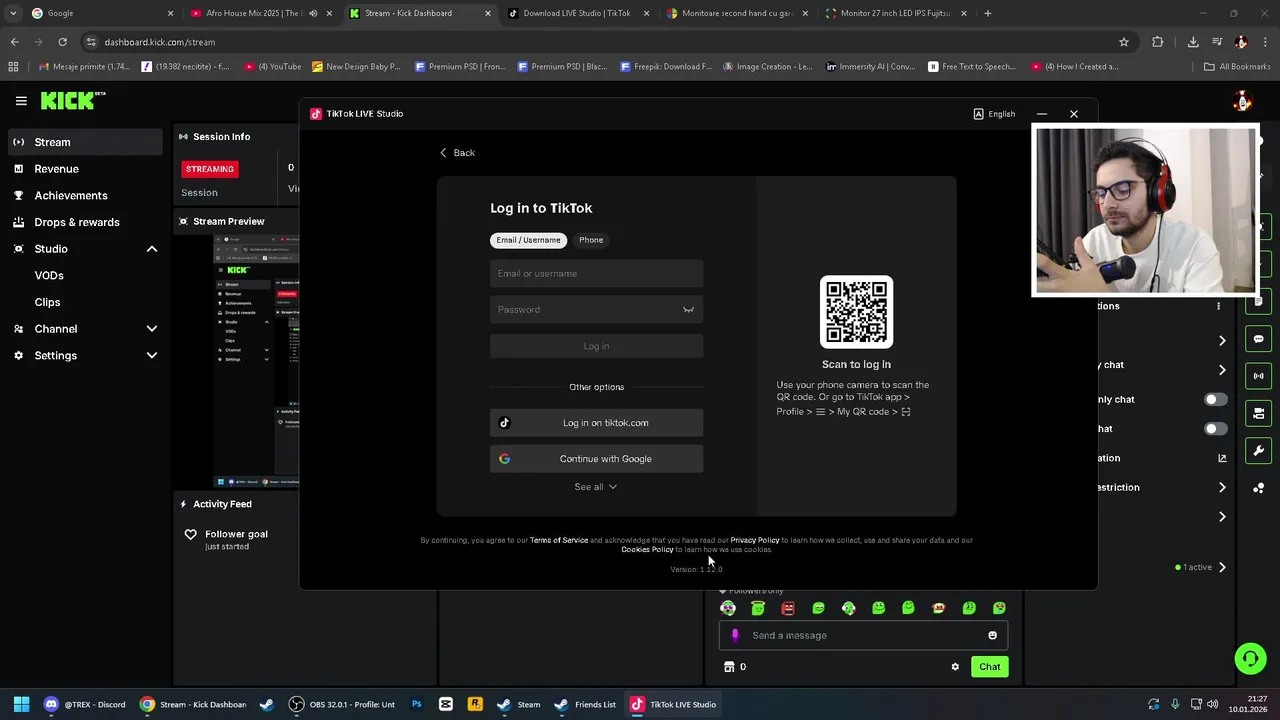Screen dimensions: 1280x720
Task: Click Continue with Google
Action: [x=596, y=459]
